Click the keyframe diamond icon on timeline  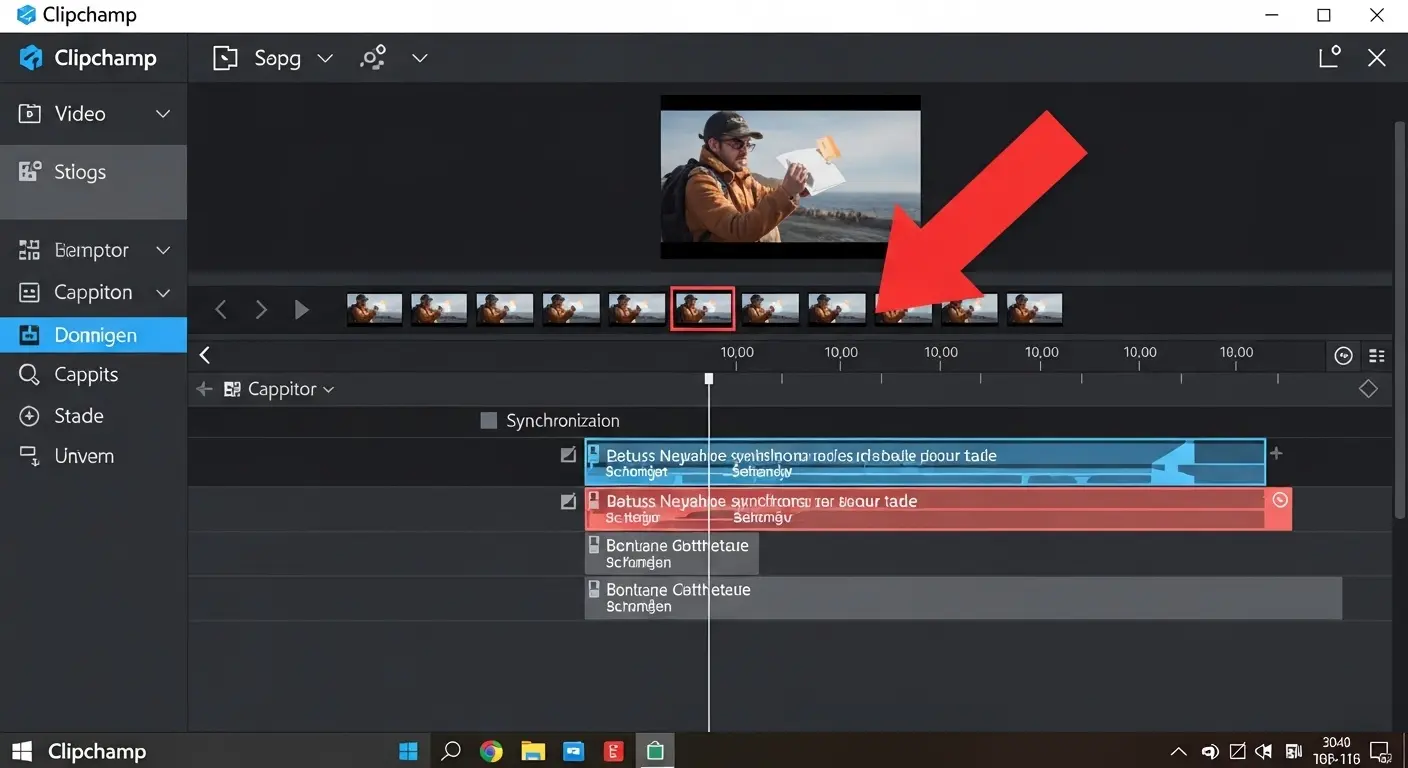pos(1367,389)
